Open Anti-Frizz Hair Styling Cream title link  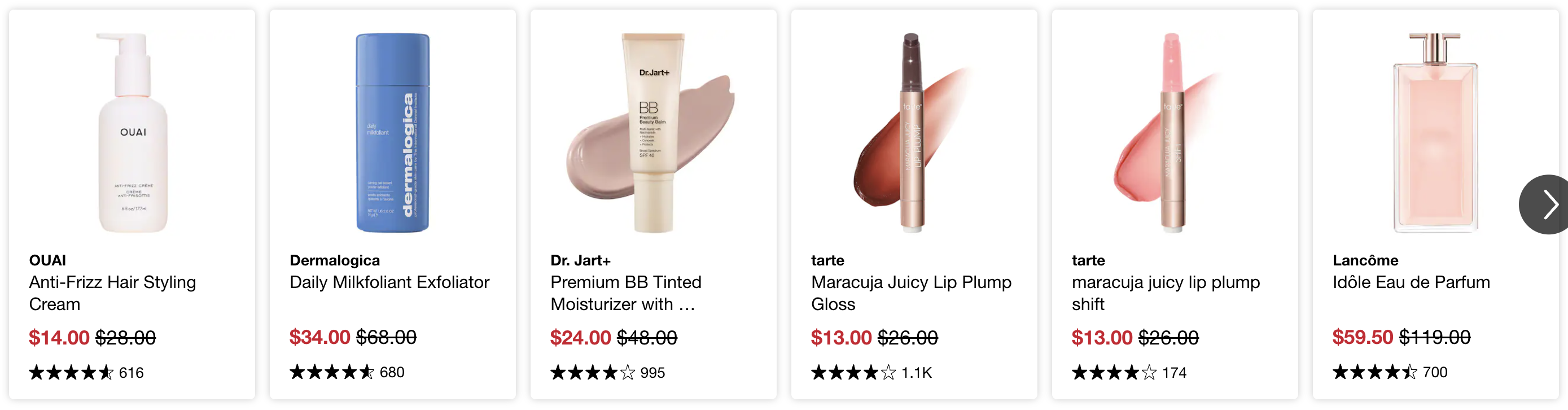(113, 293)
